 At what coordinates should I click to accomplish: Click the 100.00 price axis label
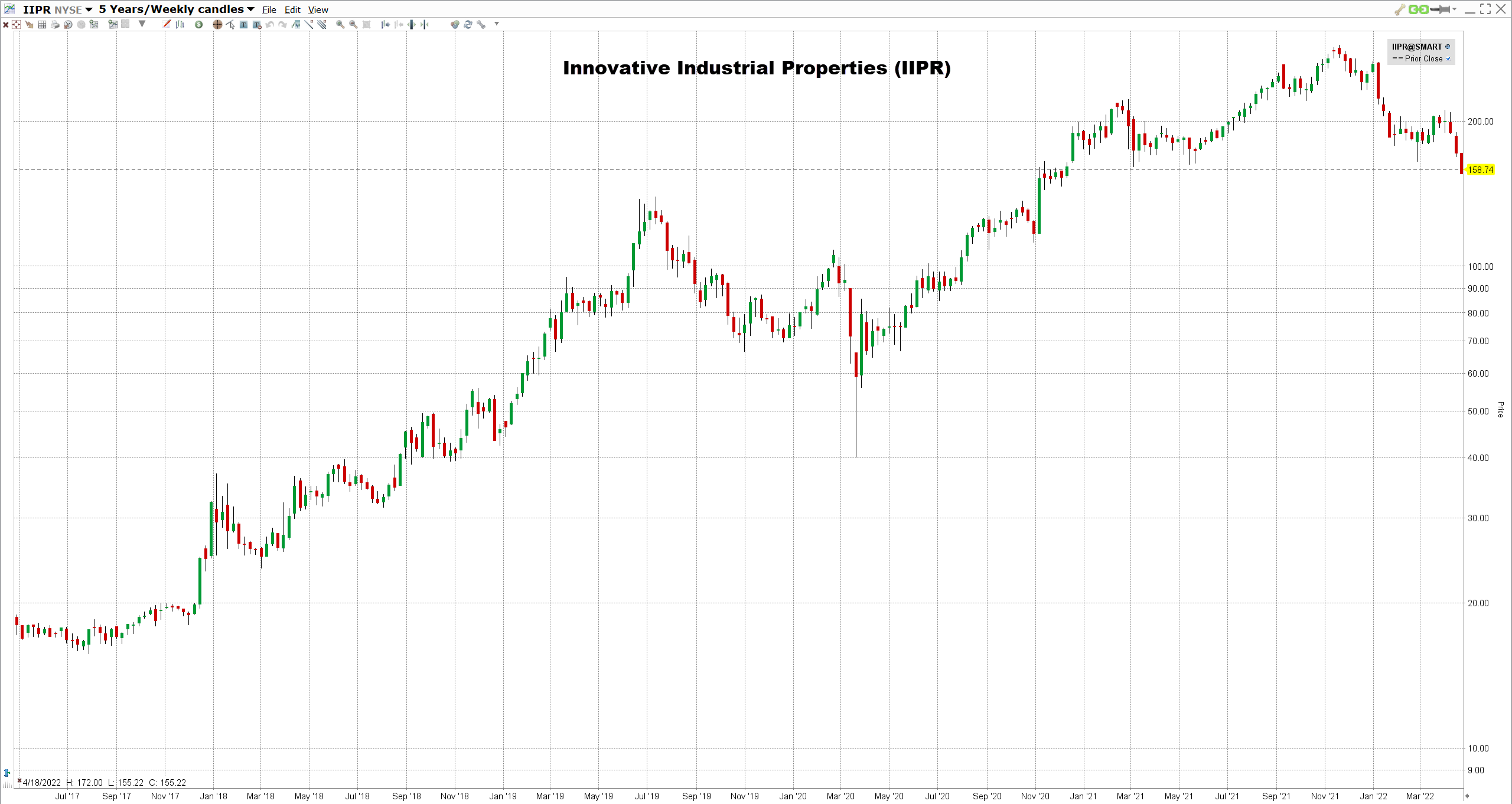tap(1480, 266)
